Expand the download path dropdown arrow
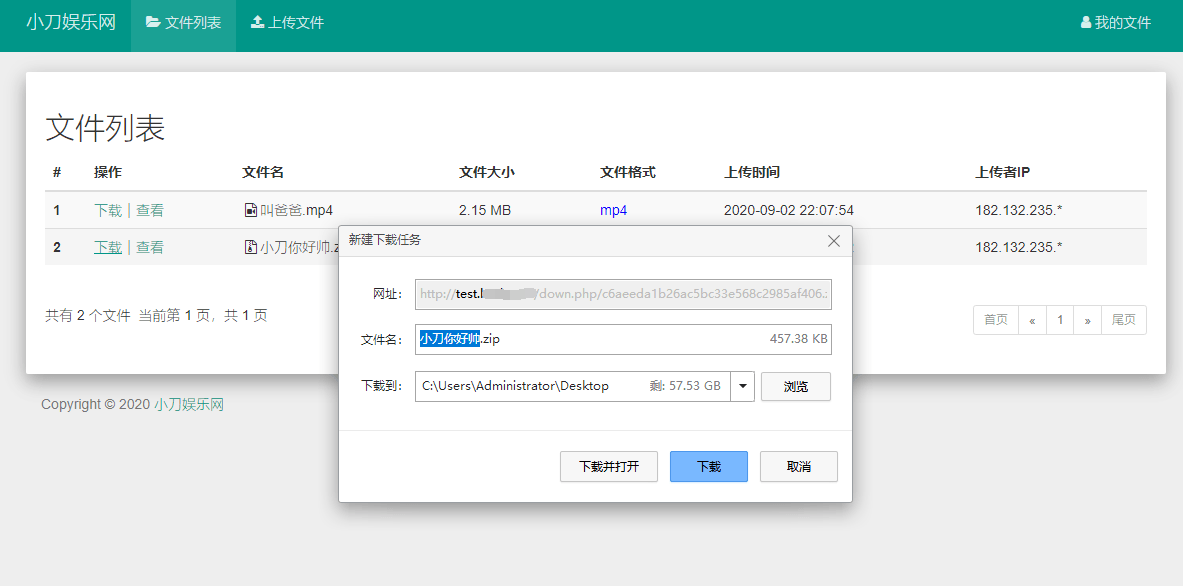The image size is (1183, 586). (x=743, y=386)
